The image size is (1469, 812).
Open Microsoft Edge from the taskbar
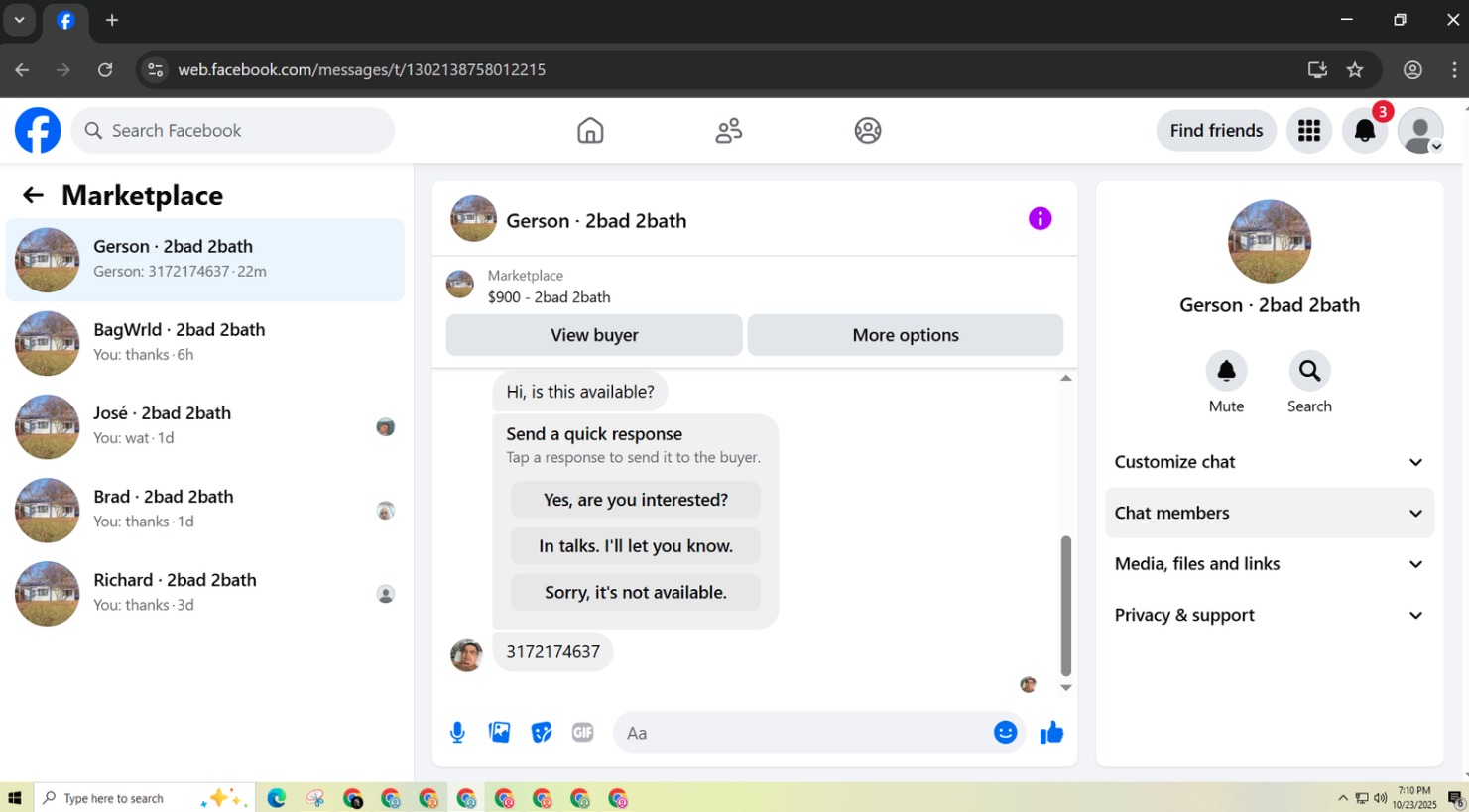point(276,798)
